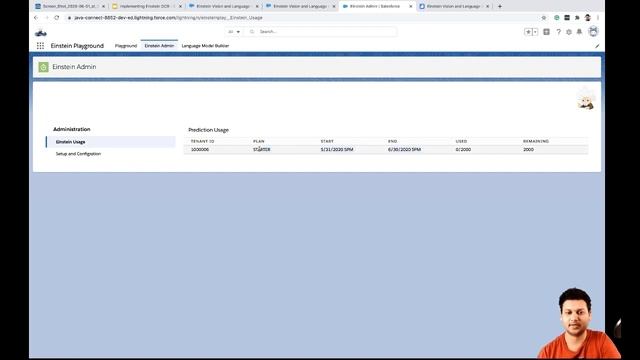The width and height of the screenshot is (640, 360).
Task: Open the App Launcher grid icon
Action: [x=40, y=46]
